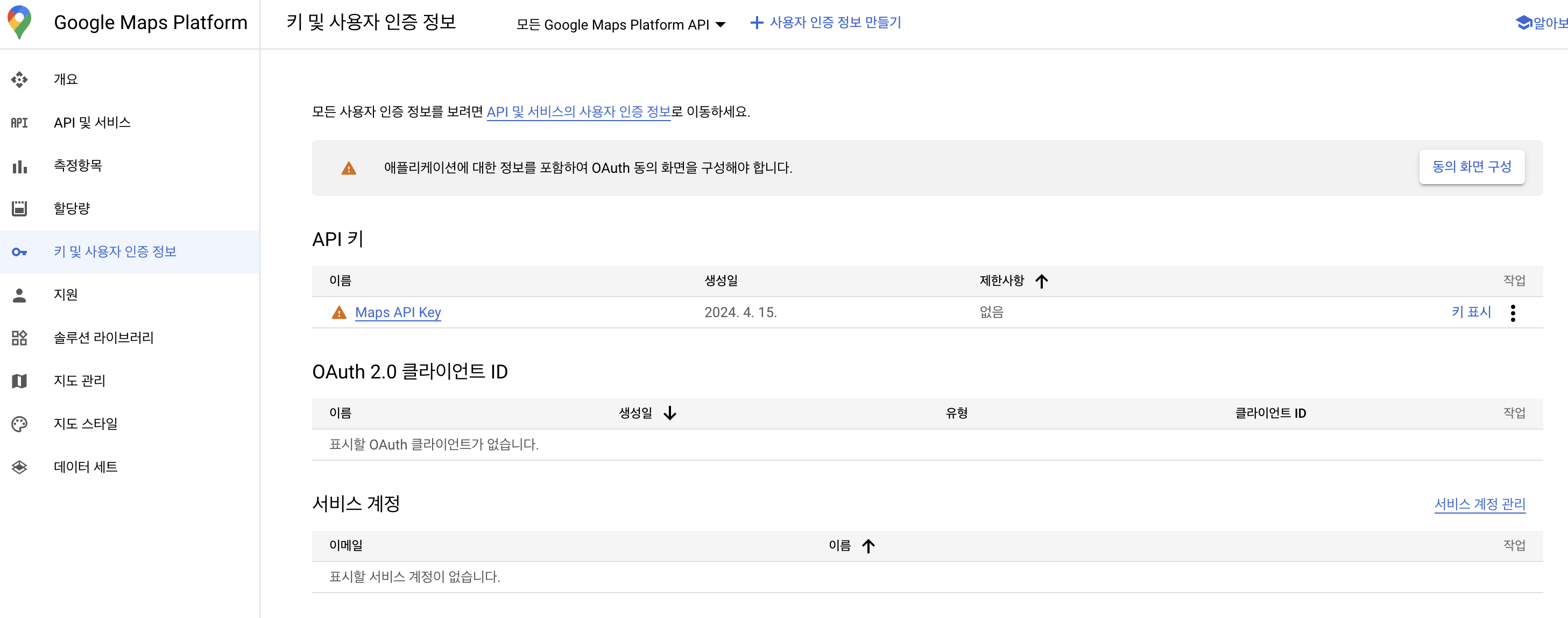Click 키 표시 to reveal key
The height and width of the screenshot is (618, 1568).
(x=1471, y=312)
